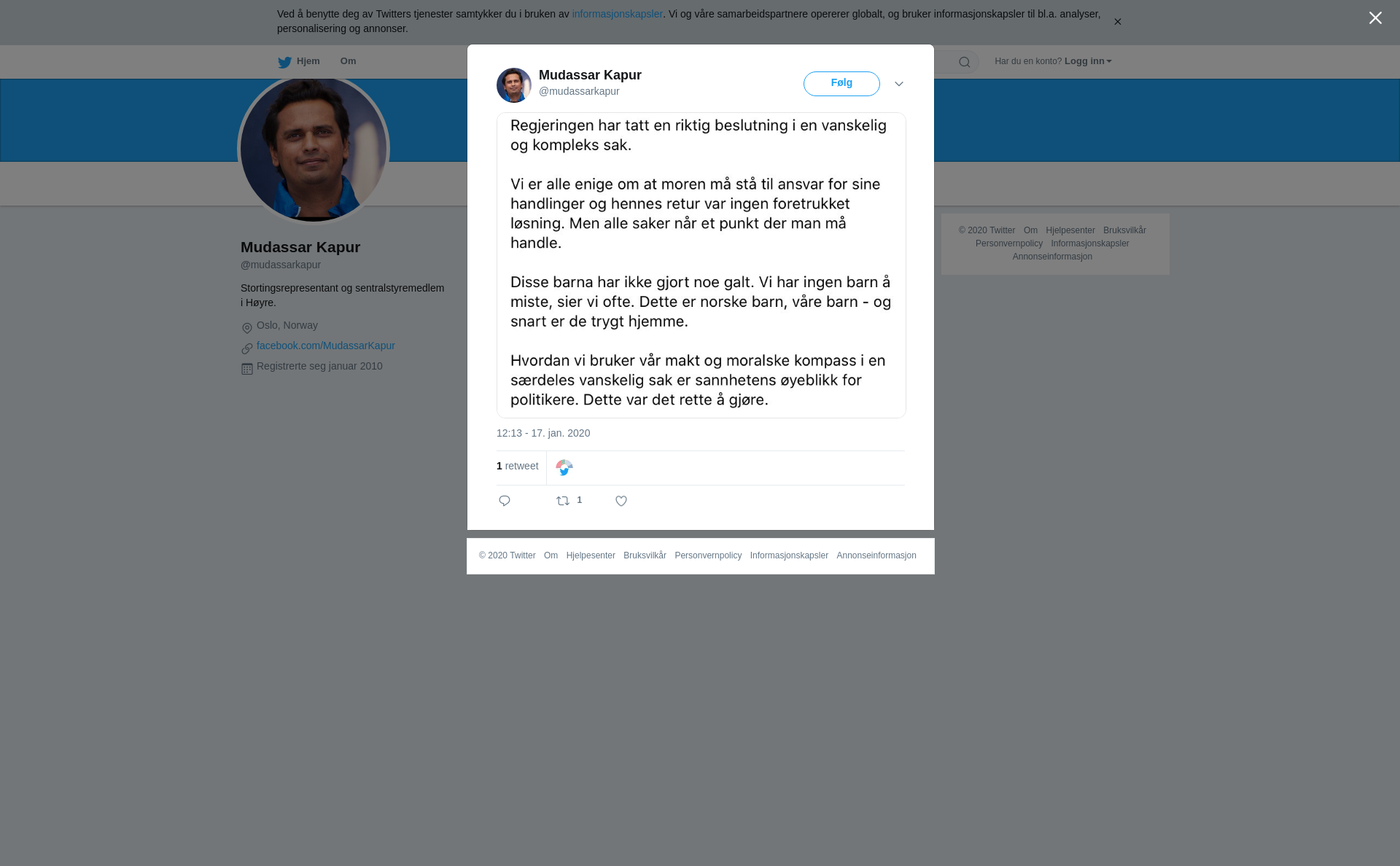
Task: Close the tweet overlay with X
Action: [x=1375, y=18]
